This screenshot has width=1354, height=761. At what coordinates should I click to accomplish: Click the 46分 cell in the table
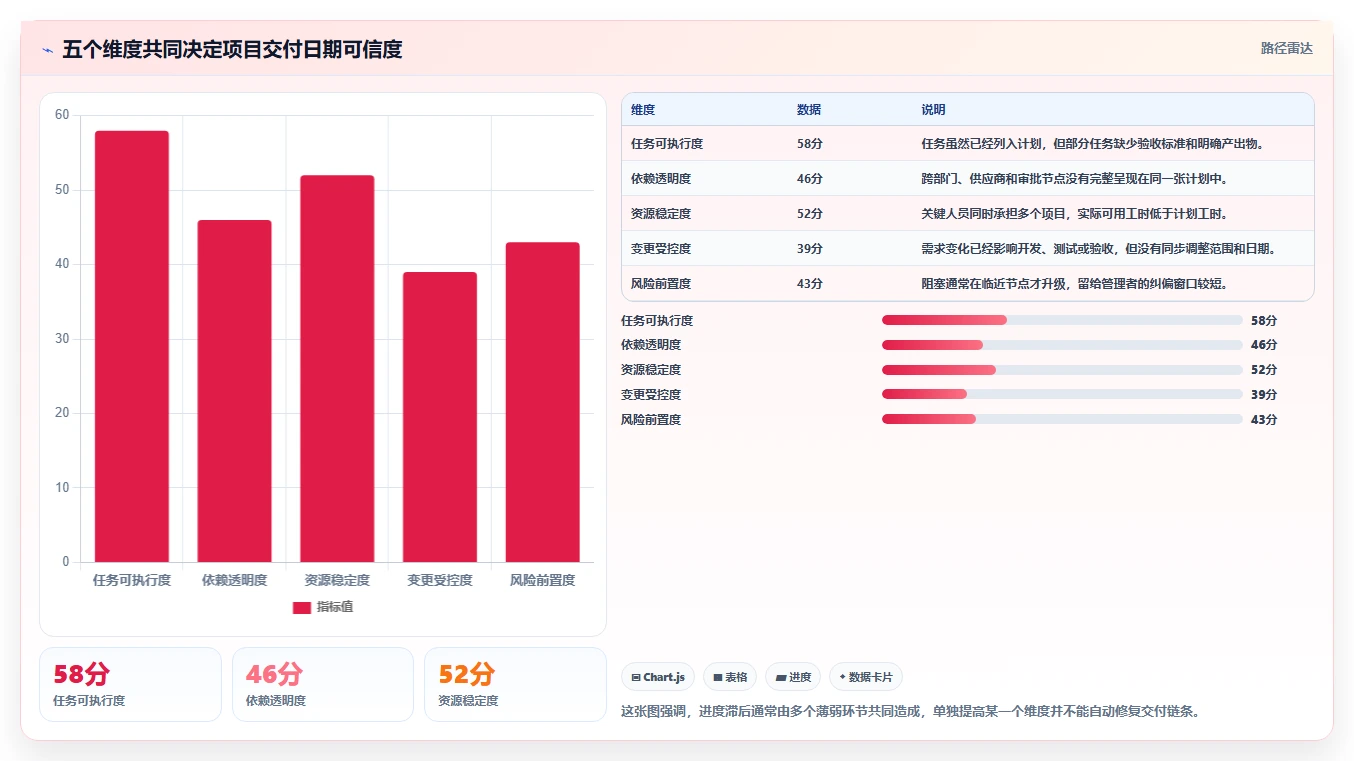click(810, 179)
